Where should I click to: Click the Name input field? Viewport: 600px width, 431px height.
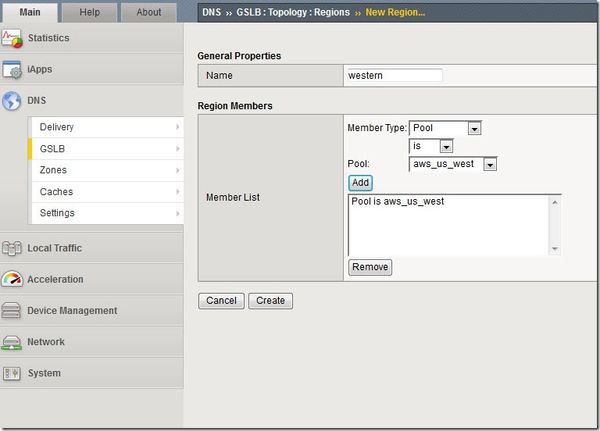(x=393, y=75)
